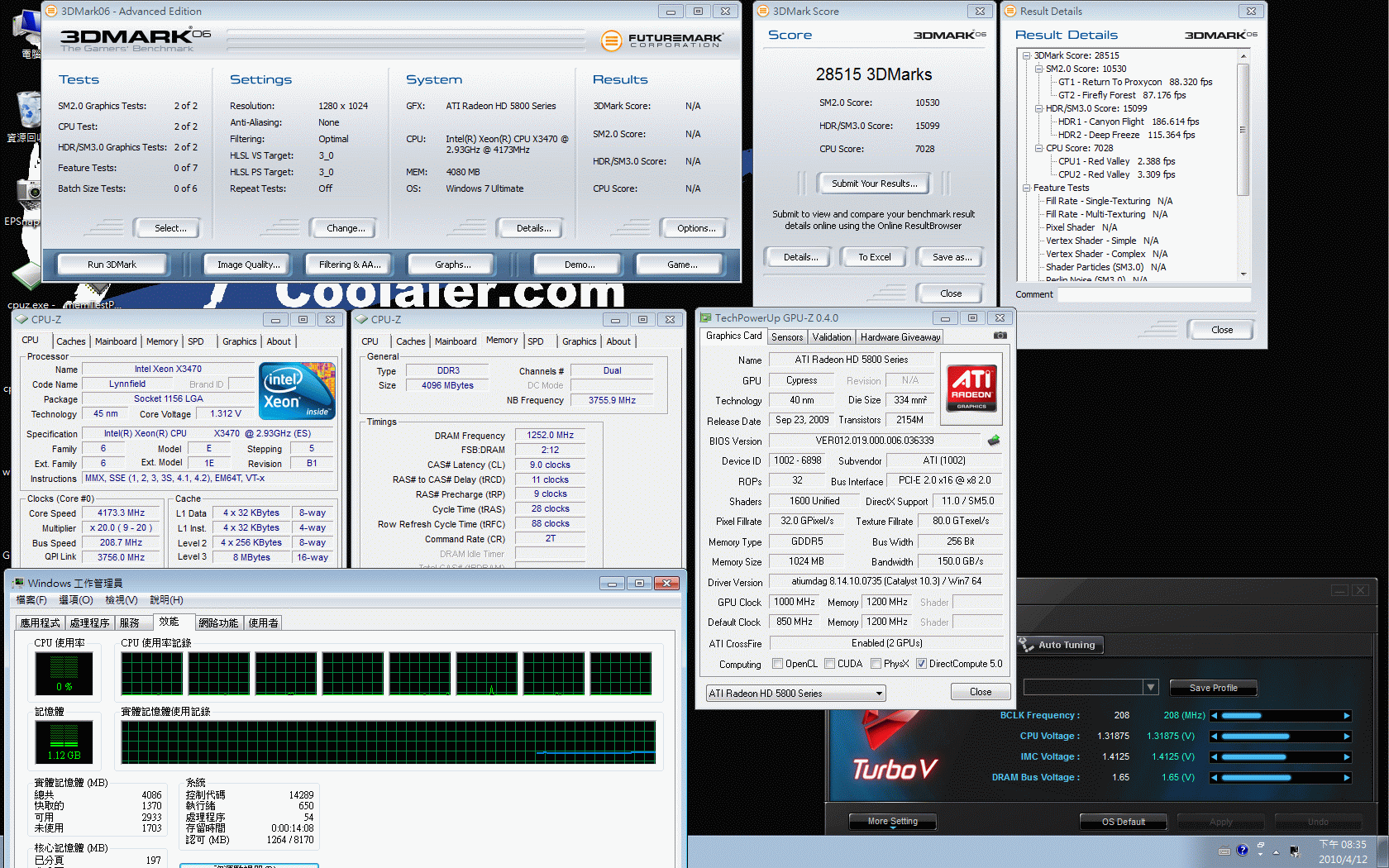The width and height of the screenshot is (1389, 868).
Task: Click the GPU-Z screenshot camera icon
Action: 1000,336
